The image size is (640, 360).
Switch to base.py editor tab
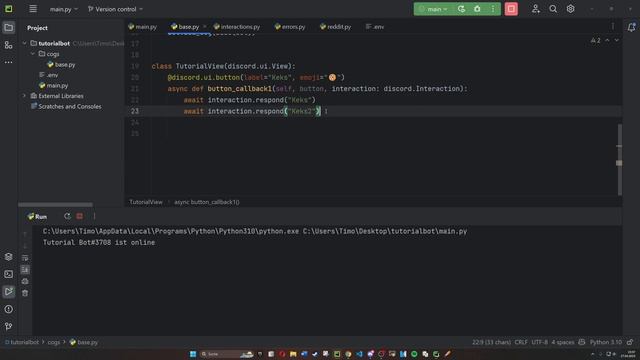pyautogui.click(x=185, y=27)
